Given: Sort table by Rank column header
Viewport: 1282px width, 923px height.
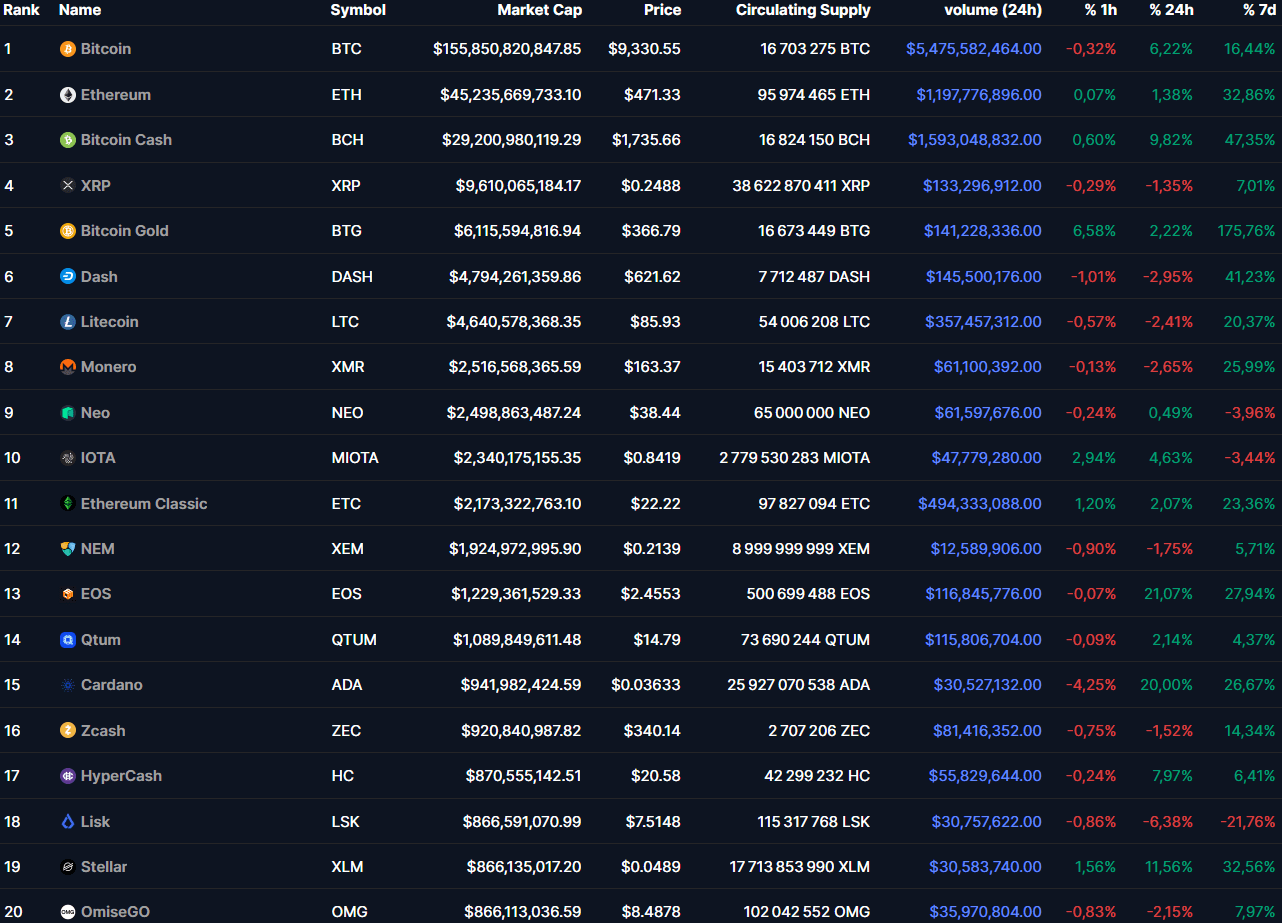Looking at the screenshot, I should tap(22, 10).
